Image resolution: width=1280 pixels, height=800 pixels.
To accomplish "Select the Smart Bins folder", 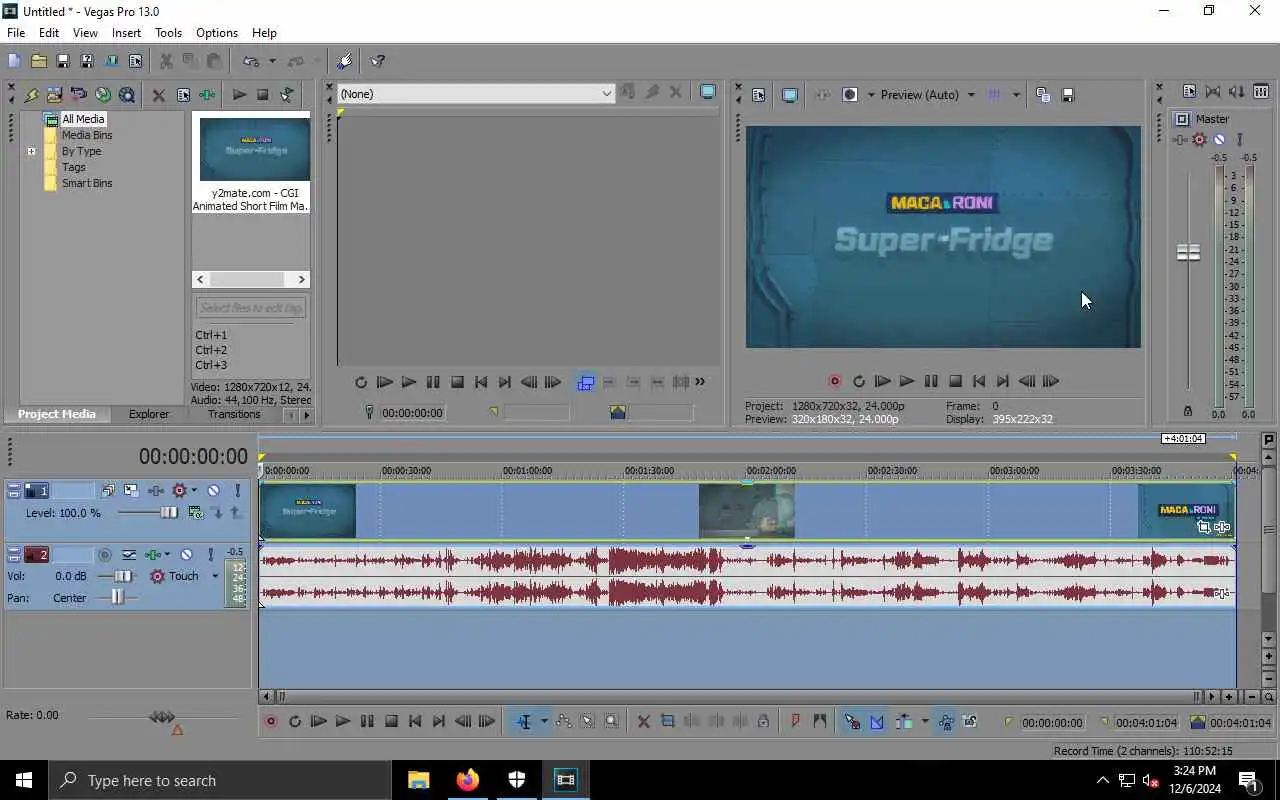I will click(x=87, y=183).
